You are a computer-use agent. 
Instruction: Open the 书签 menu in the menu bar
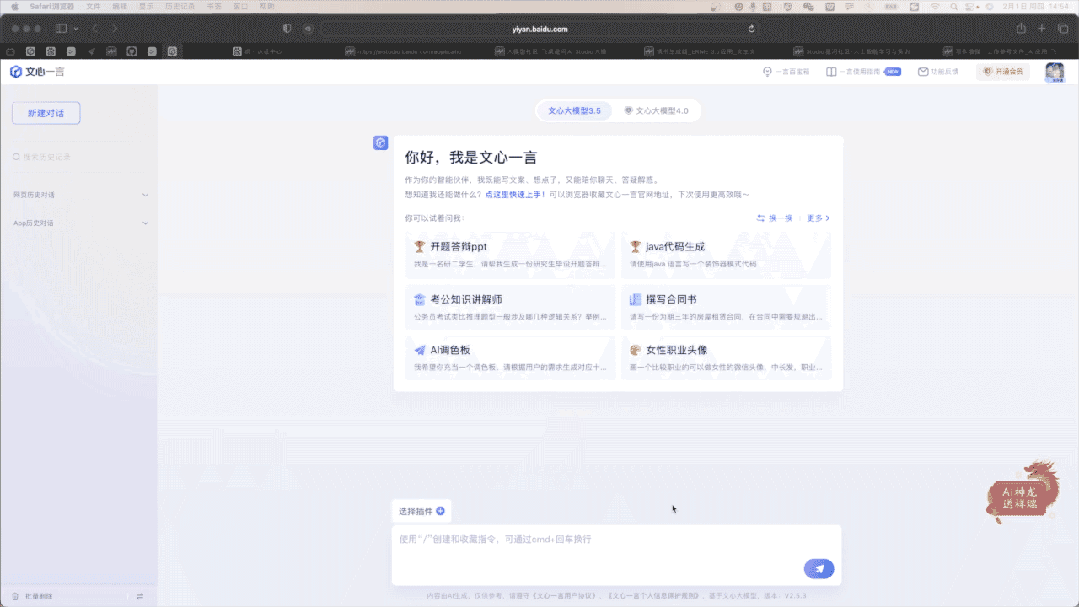[214, 6]
